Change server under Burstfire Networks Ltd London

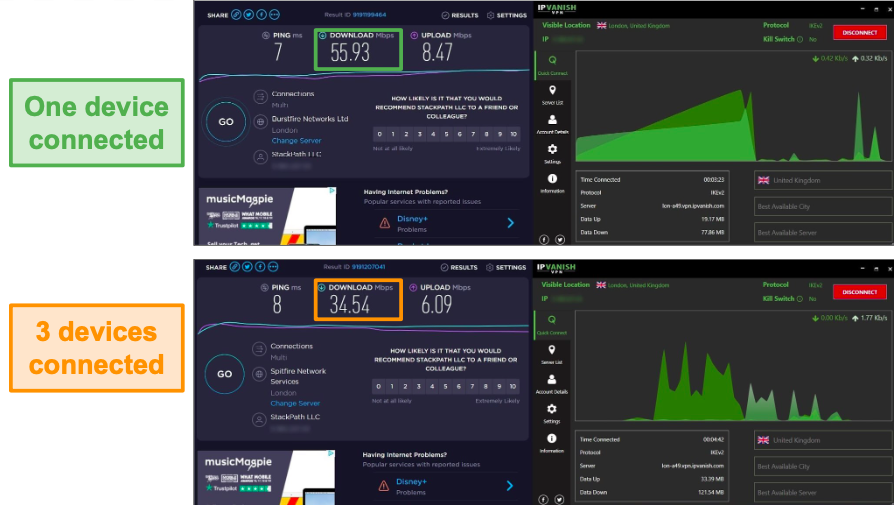296,141
